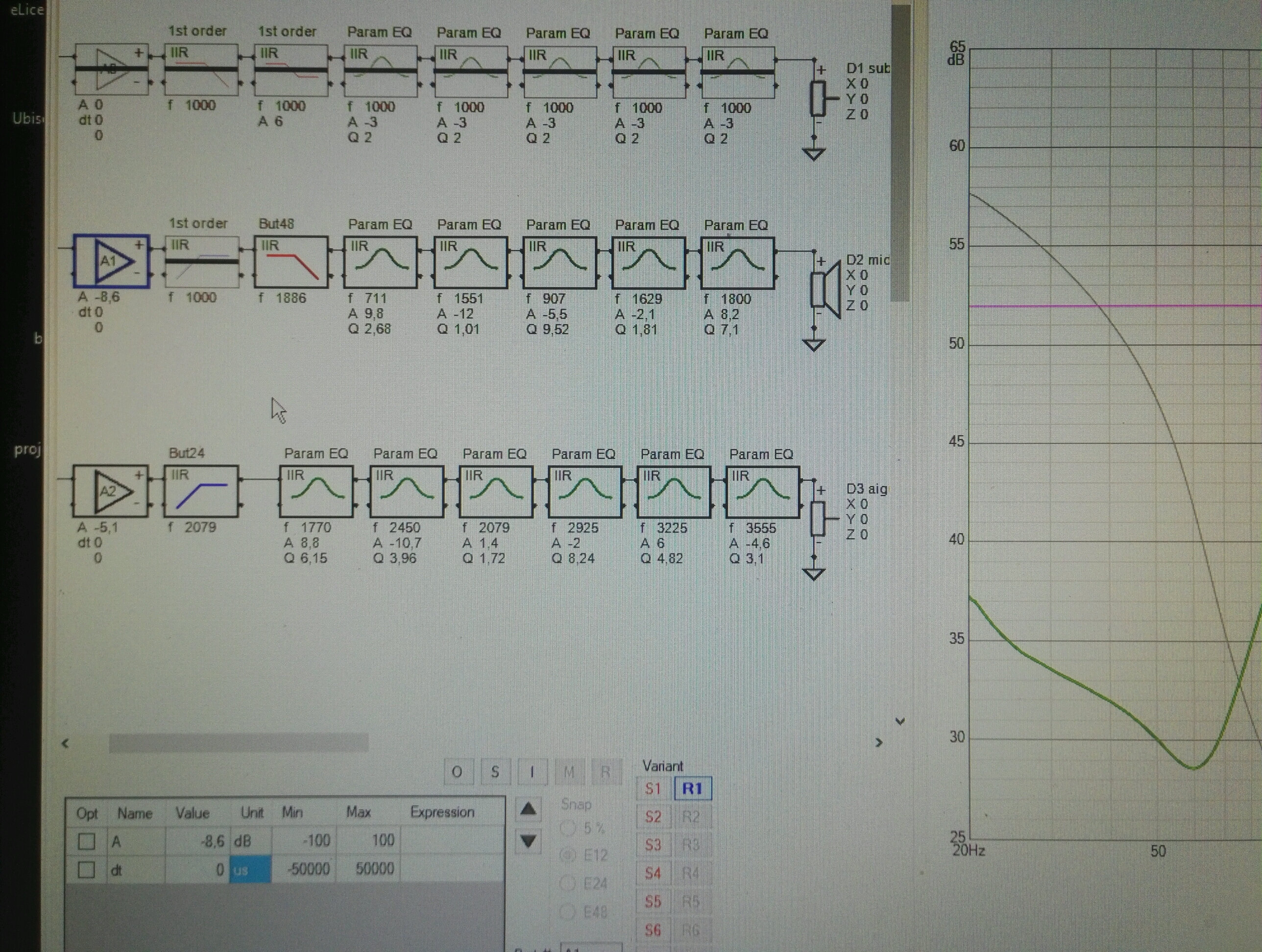Switch to variant S4
This screenshot has height=952, width=1262.
pyautogui.click(x=653, y=873)
